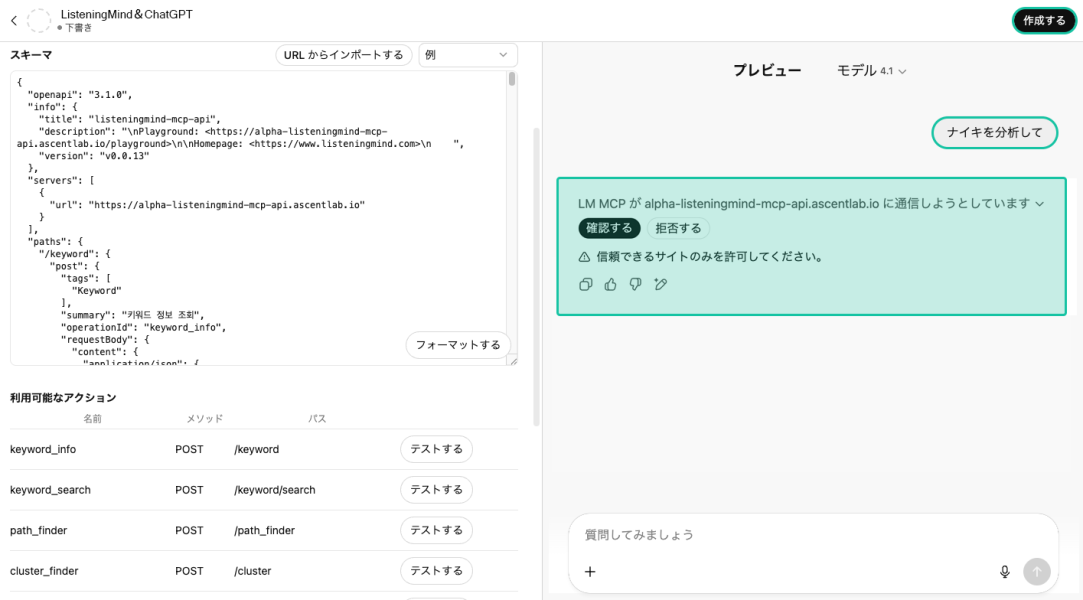Click the メソッド column header
Image resolution: width=1083 pixels, height=600 pixels.
pyautogui.click(x=204, y=419)
